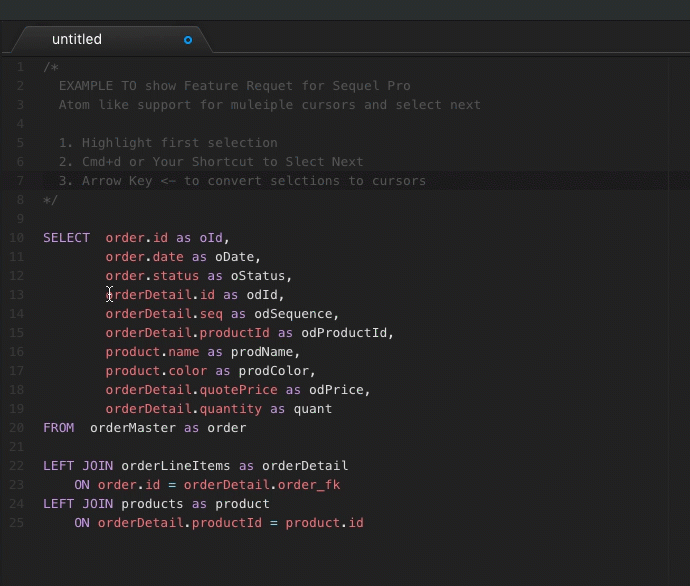Image resolution: width=690 pixels, height=586 pixels.
Task: Click line number 25 in gutter
Action: click(x=17, y=523)
